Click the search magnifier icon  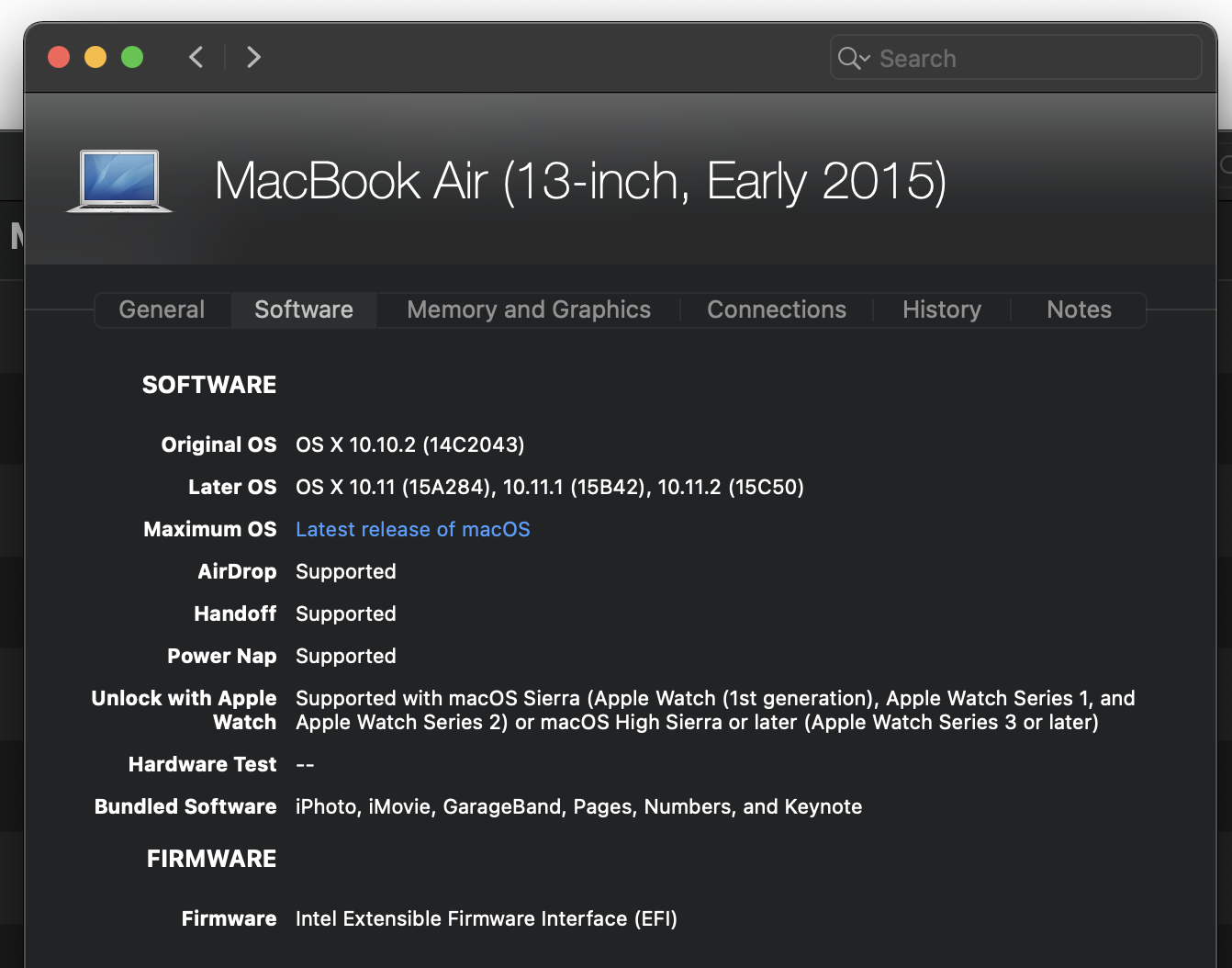tap(853, 58)
